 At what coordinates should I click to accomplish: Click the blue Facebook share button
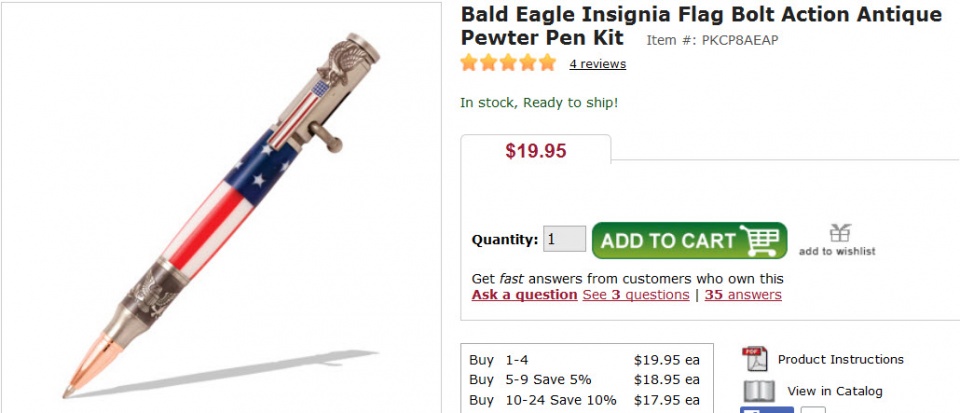766,409
